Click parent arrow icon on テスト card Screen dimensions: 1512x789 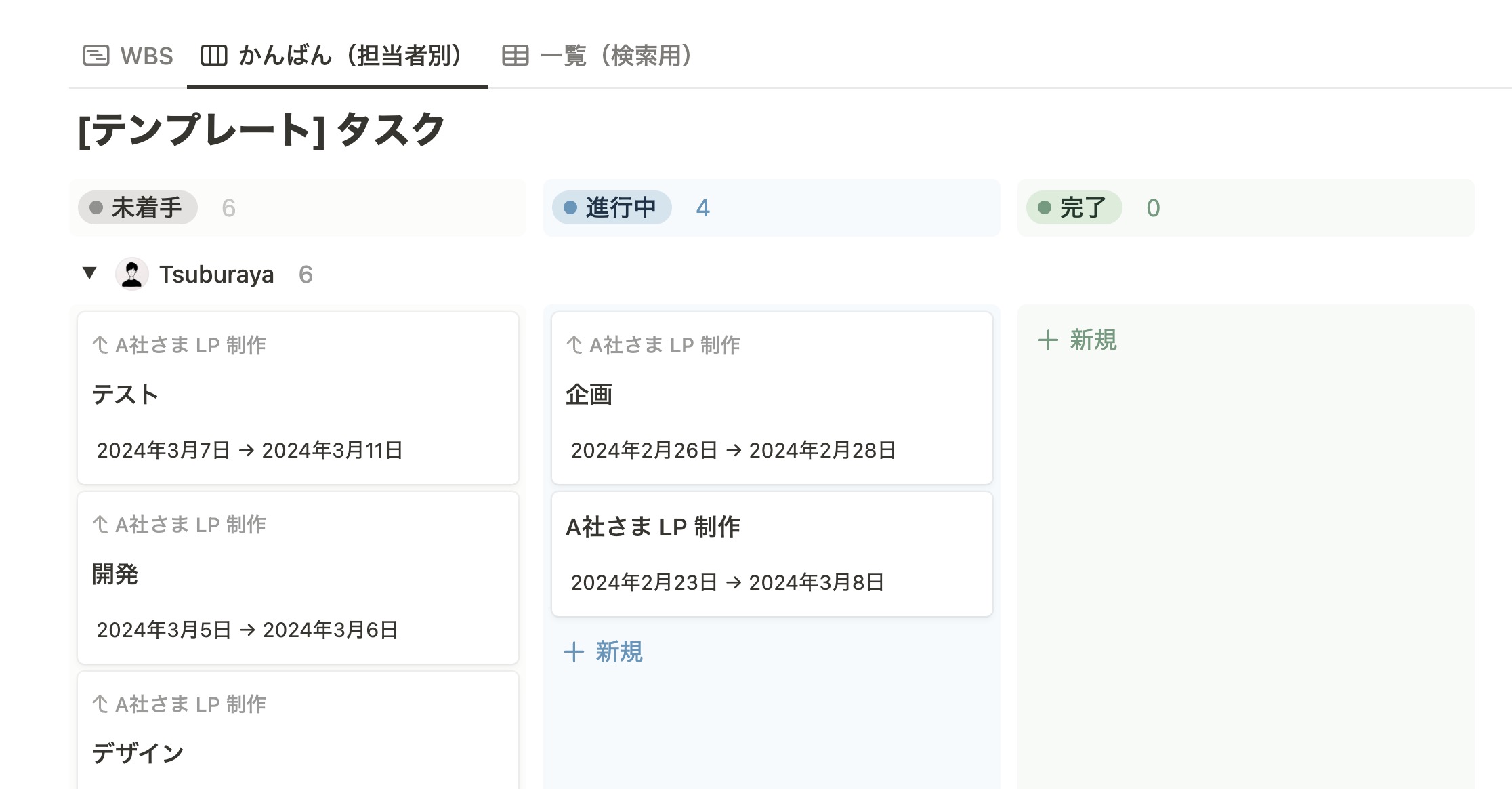point(100,345)
